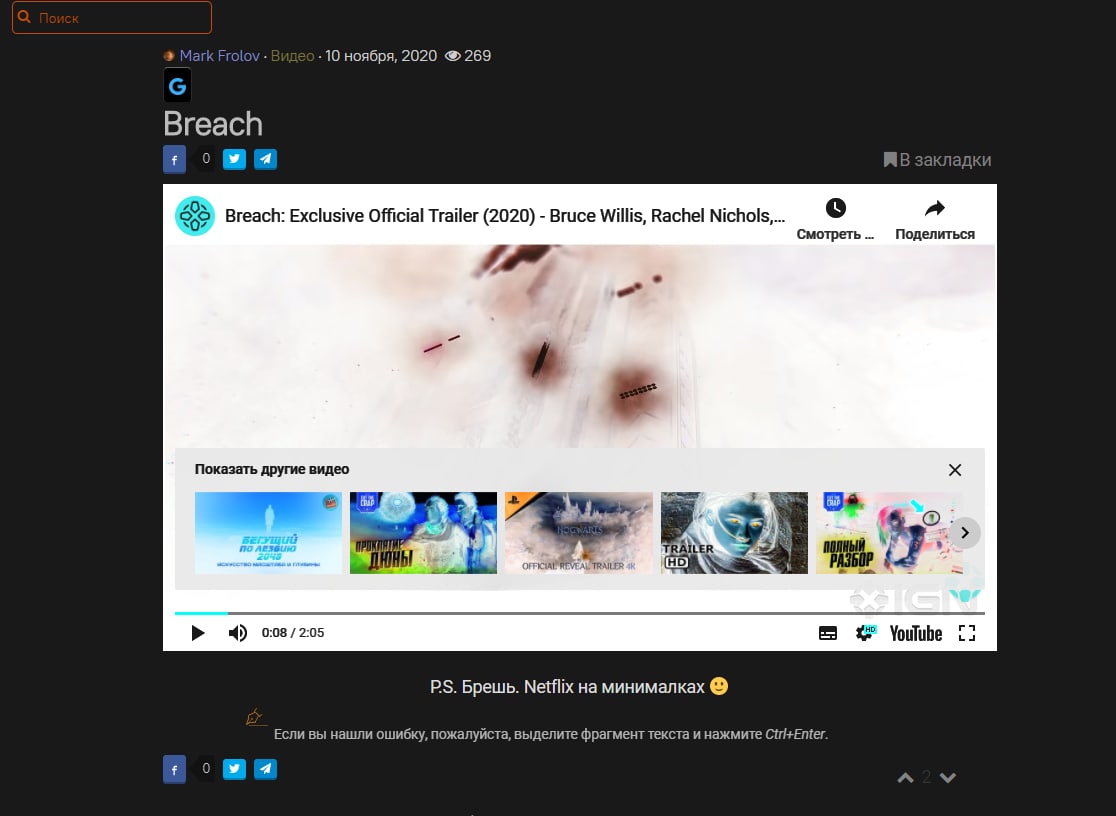Screen dimensions: 1116x816
Task: Click the IGN watermark in video
Action: (x=916, y=599)
